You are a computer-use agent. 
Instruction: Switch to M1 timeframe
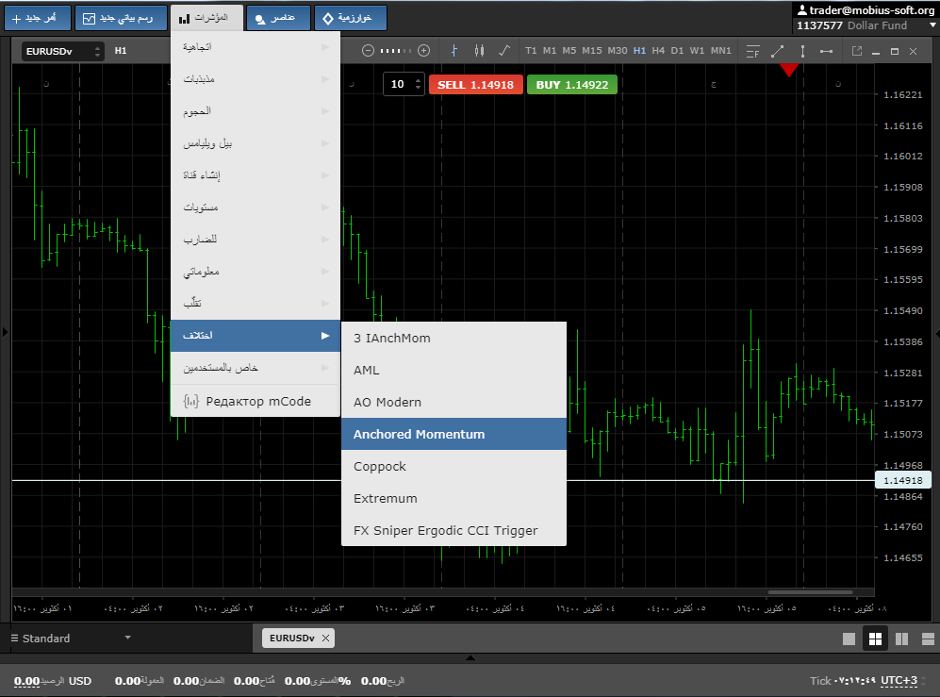pos(550,51)
